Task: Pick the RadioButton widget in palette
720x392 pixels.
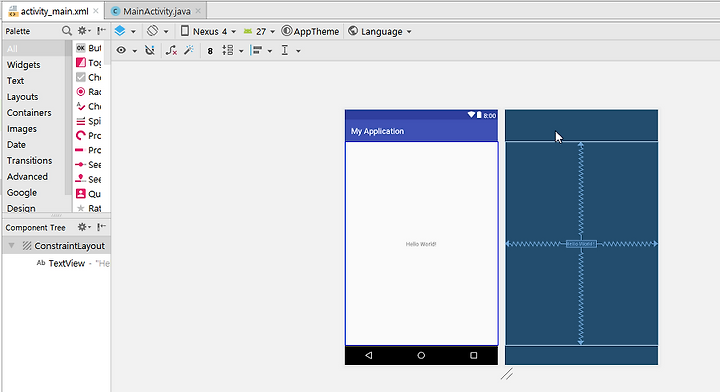Action: pyautogui.click(x=88, y=92)
